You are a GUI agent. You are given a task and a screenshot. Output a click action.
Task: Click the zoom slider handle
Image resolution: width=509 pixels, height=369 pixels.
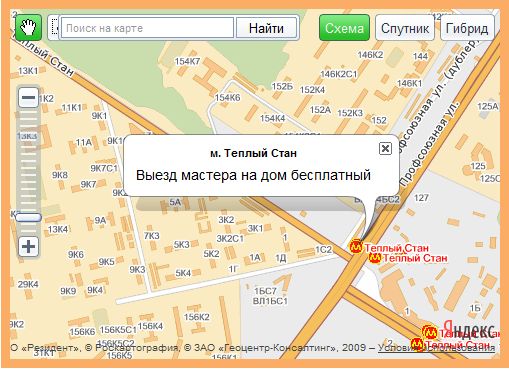[x=28, y=218]
